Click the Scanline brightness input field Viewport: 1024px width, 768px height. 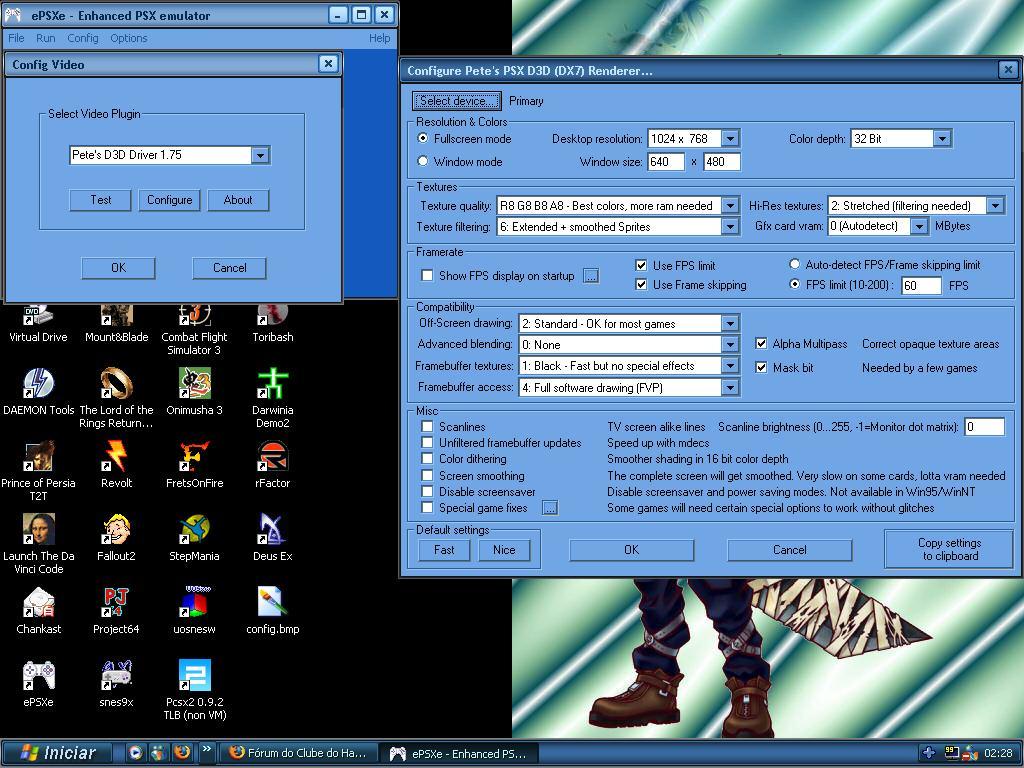pos(984,426)
